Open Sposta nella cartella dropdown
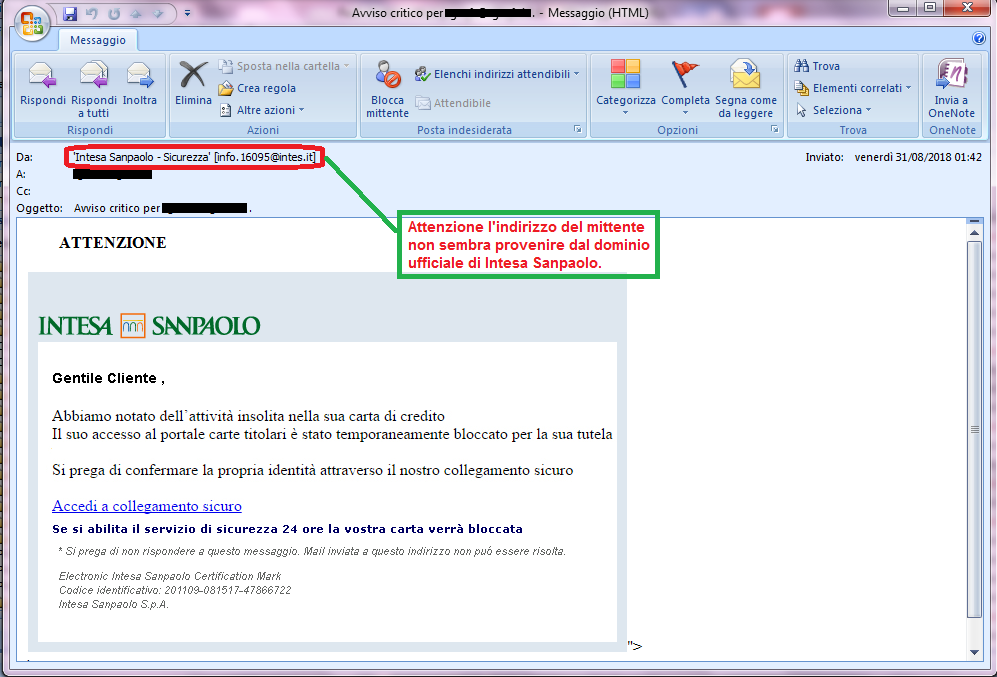Image resolution: width=997 pixels, height=677 pixels. click(284, 66)
